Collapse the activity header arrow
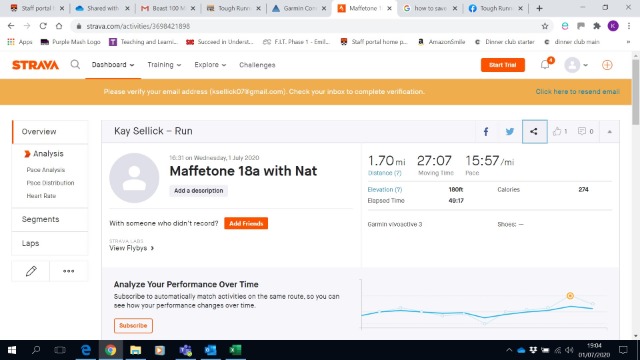 click(x=609, y=132)
